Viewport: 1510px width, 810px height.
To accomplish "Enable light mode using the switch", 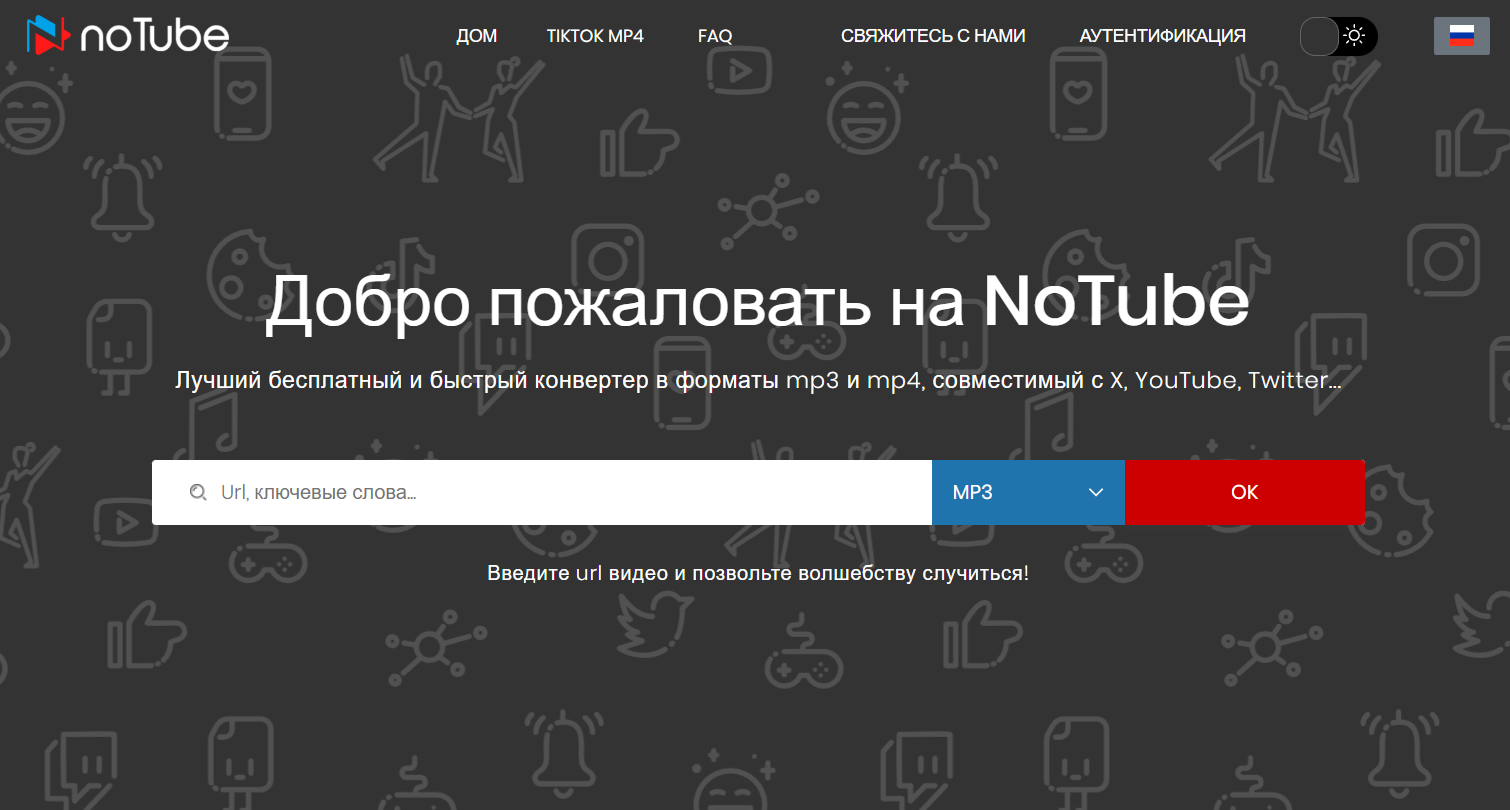I will coord(1338,35).
